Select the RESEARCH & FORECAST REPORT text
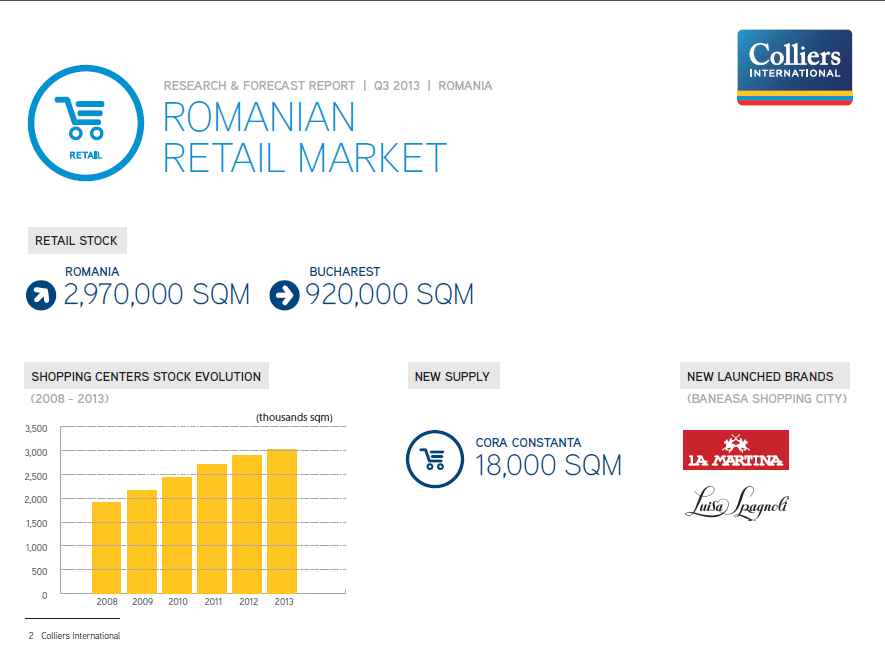 coord(259,86)
